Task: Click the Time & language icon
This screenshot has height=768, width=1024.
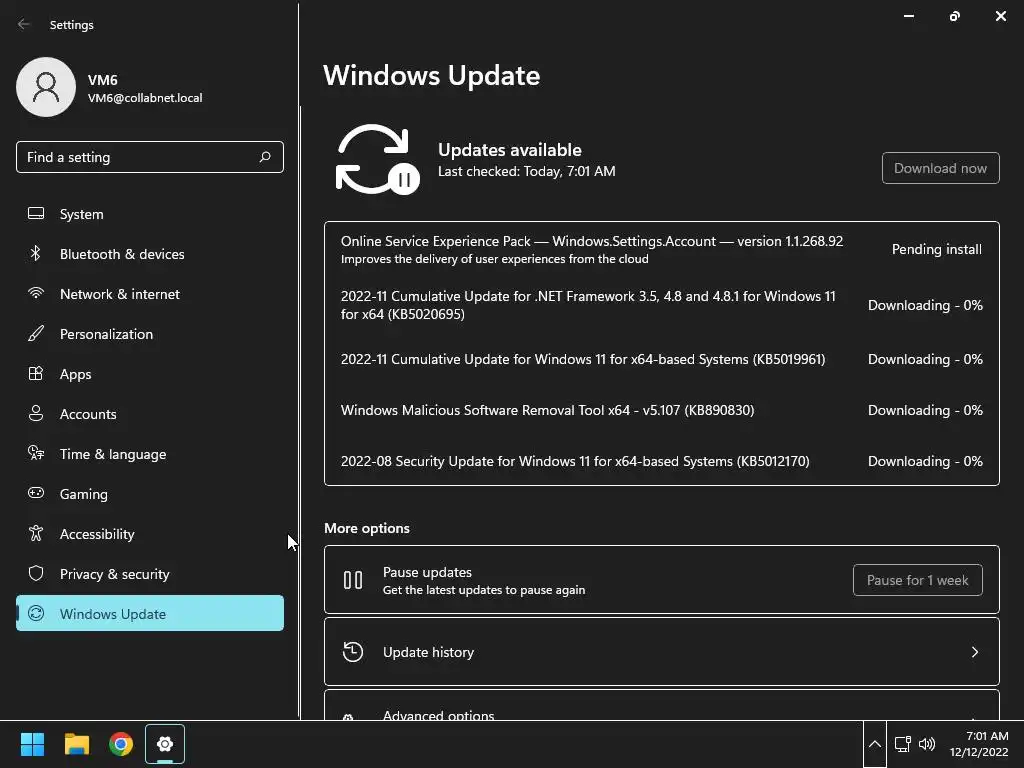Action: [x=36, y=453]
